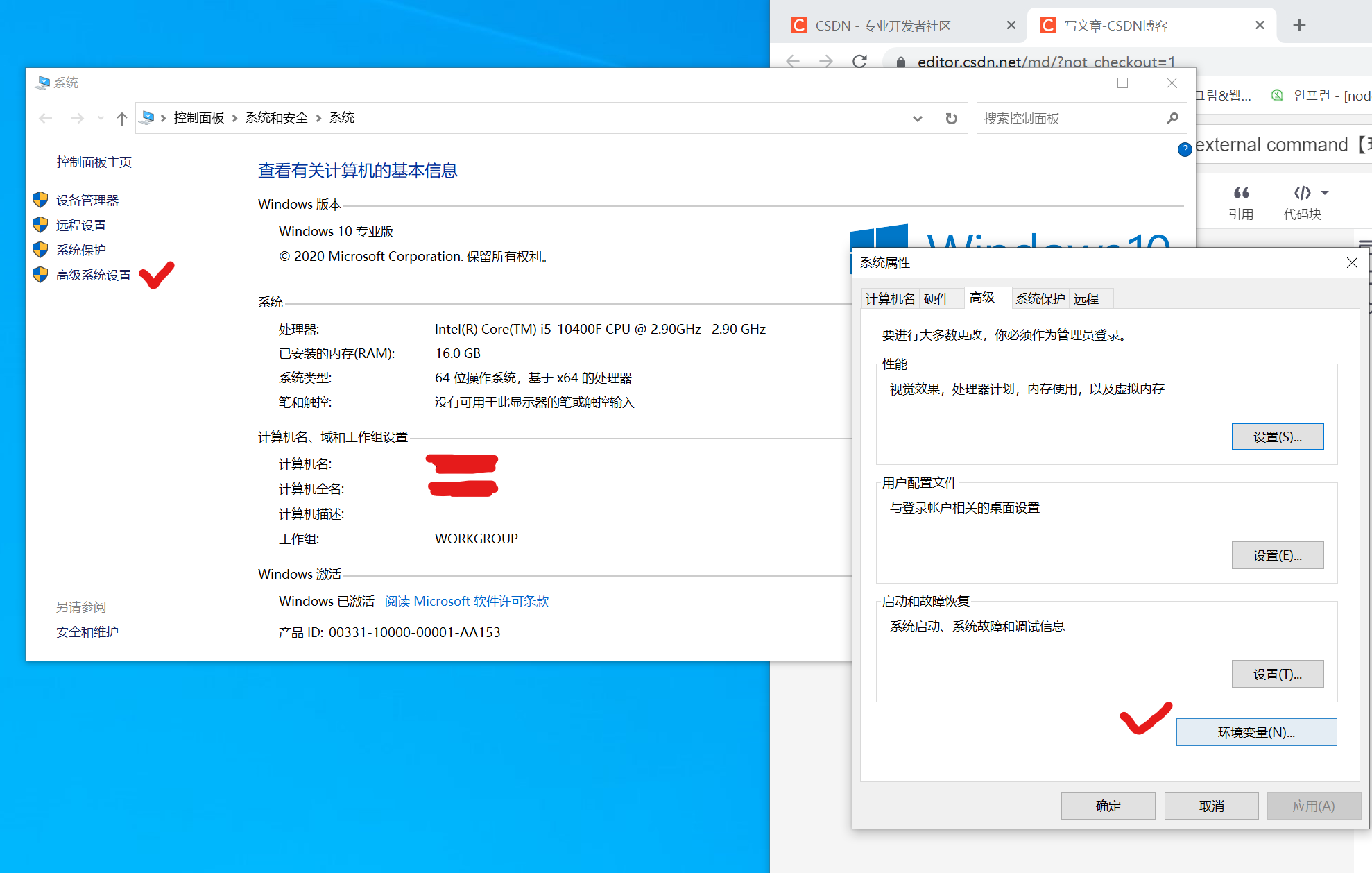
Task: Expand the navigation history chevron near back arrow
Action: (x=101, y=118)
